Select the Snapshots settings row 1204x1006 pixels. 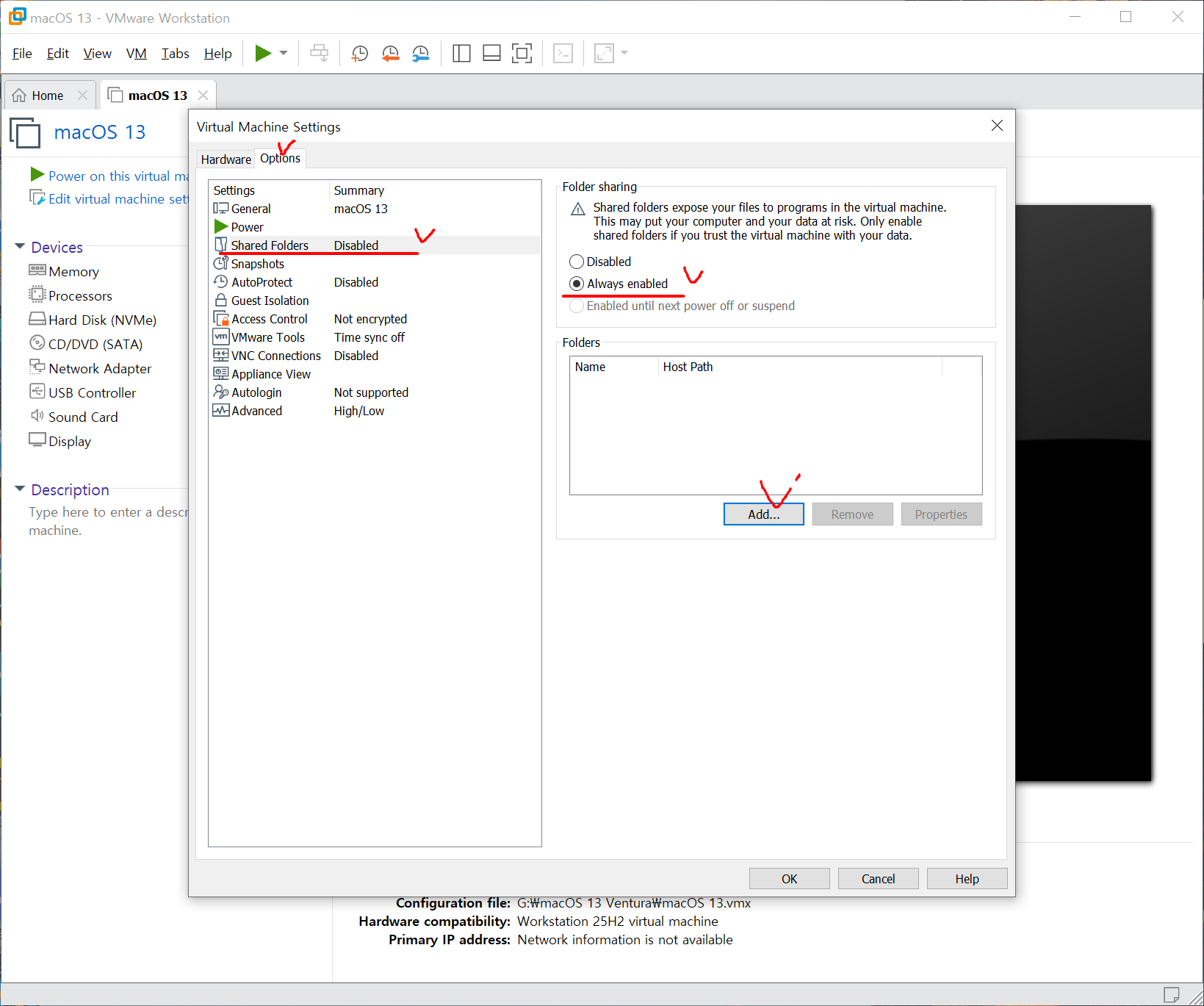coord(375,264)
